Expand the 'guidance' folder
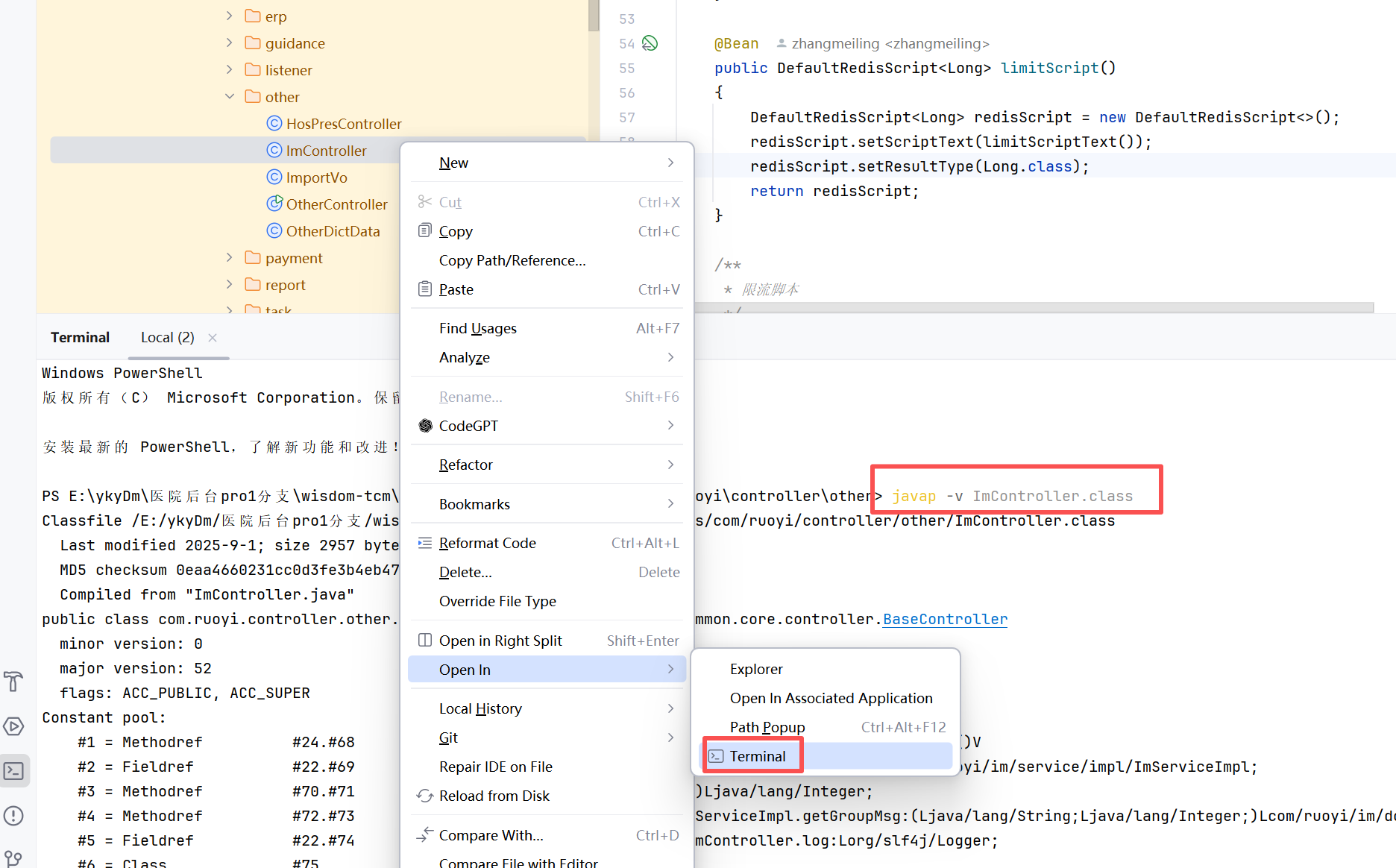Screen dimensions: 1396x868 click(230, 43)
